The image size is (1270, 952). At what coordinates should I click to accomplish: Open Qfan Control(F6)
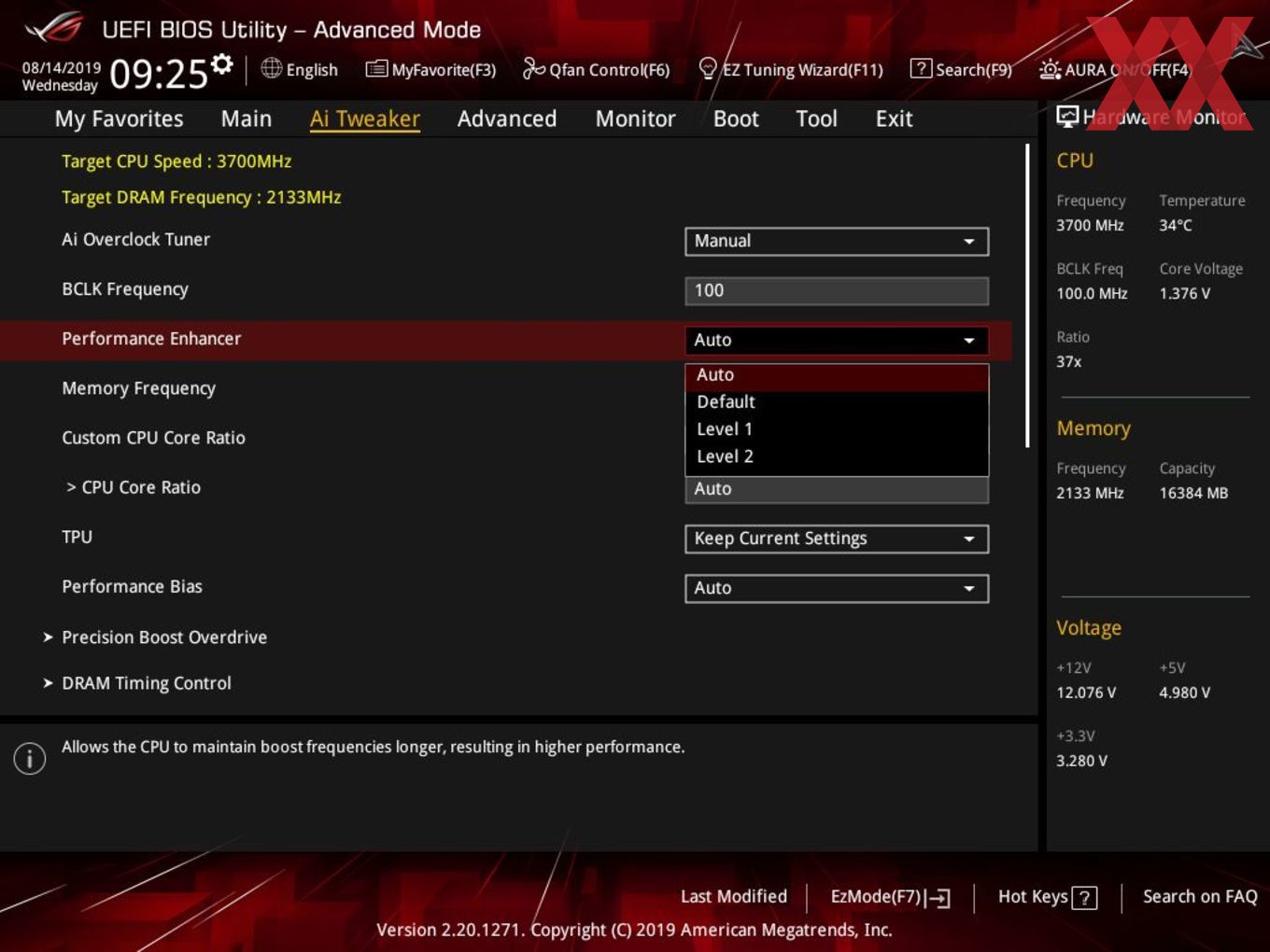click(x=596, y=69)
